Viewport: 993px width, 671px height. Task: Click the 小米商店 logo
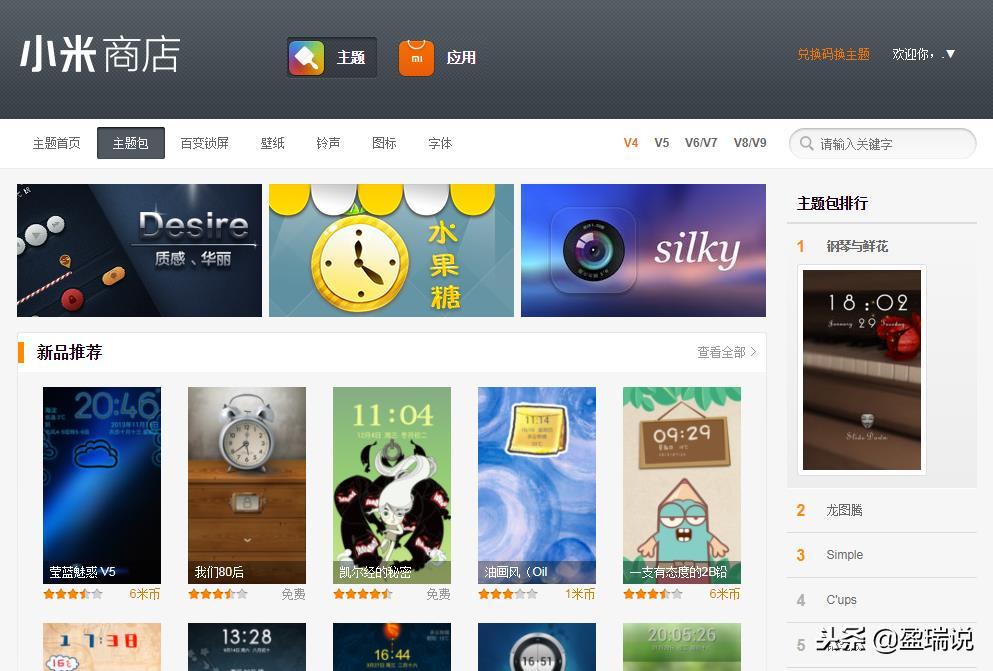(100, 55)
